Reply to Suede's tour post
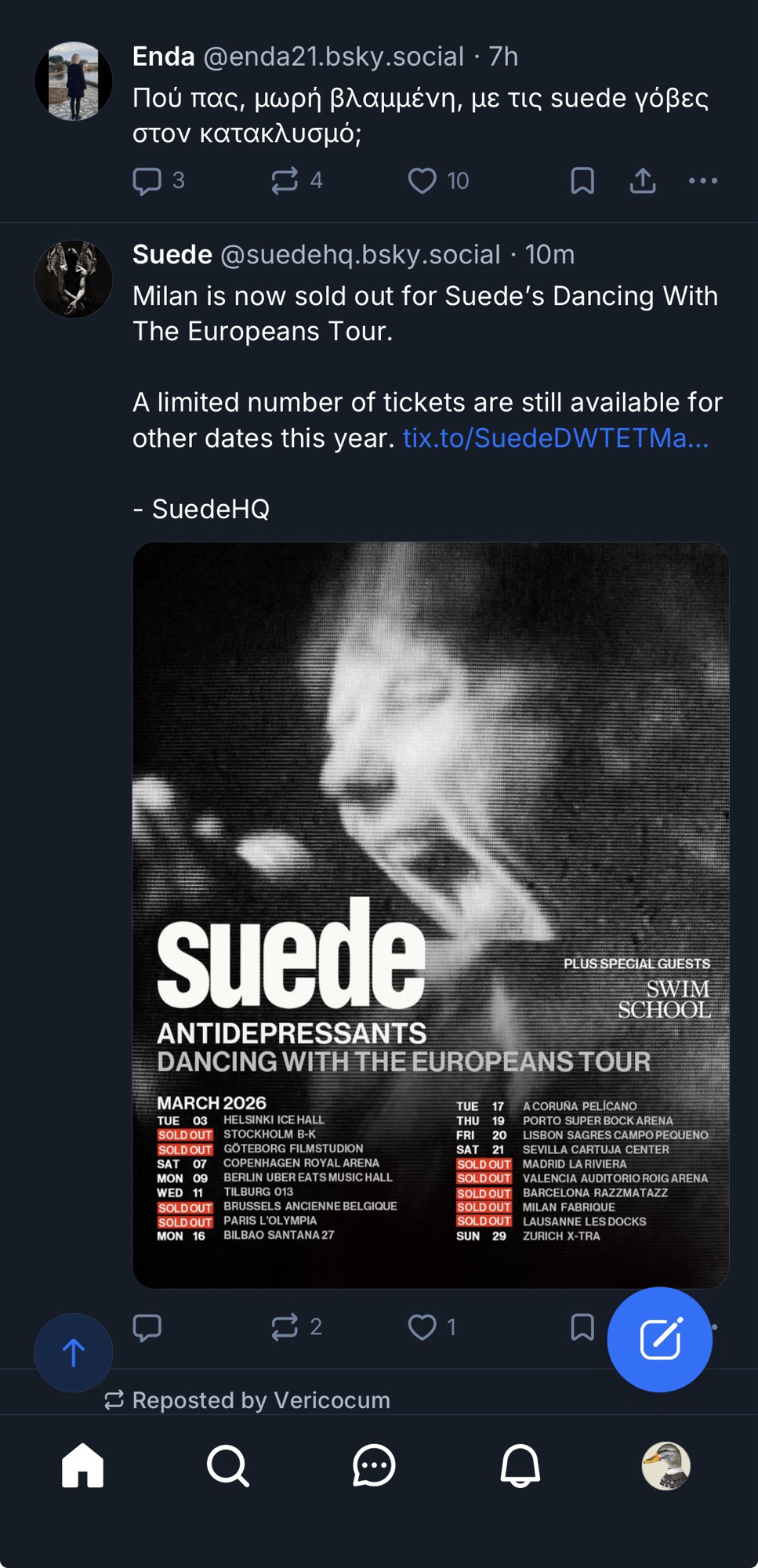This screenshot has width=758, height=1568. pyautogui.click(x=147, y=1327)
